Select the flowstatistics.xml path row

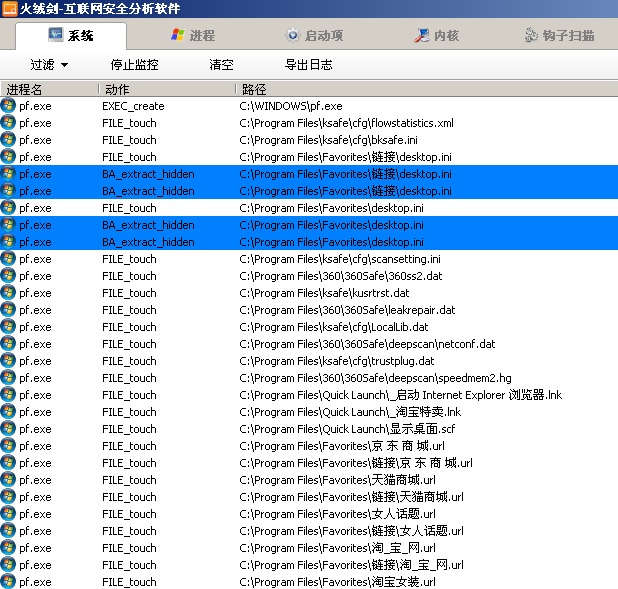tap(346, 123)
